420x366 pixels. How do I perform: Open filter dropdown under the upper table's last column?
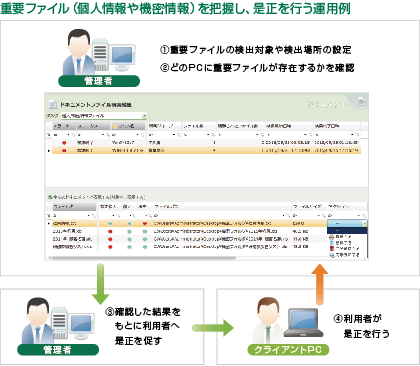point(352,135)
